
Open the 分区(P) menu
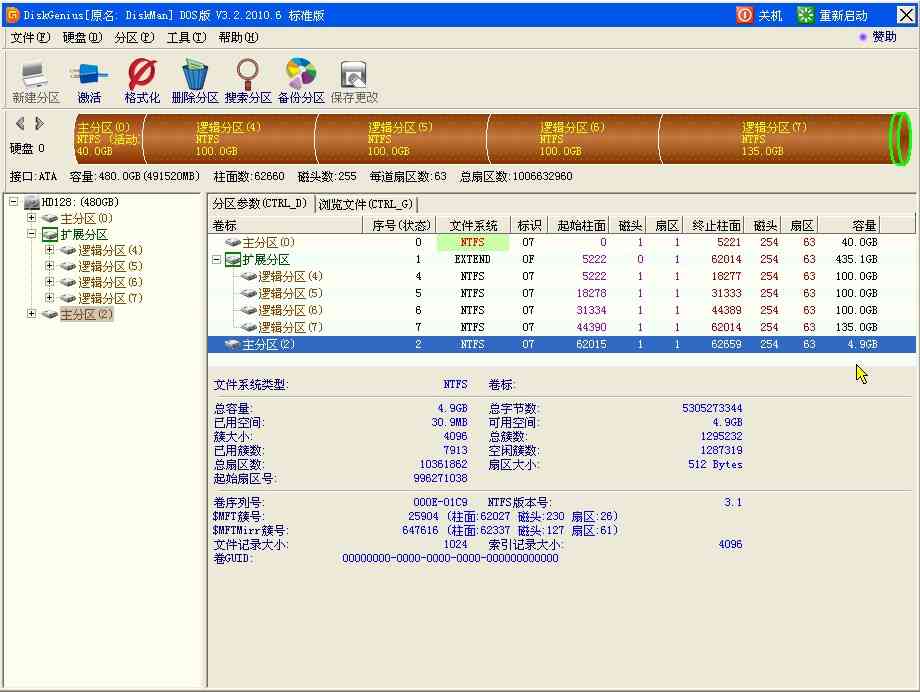134,38
